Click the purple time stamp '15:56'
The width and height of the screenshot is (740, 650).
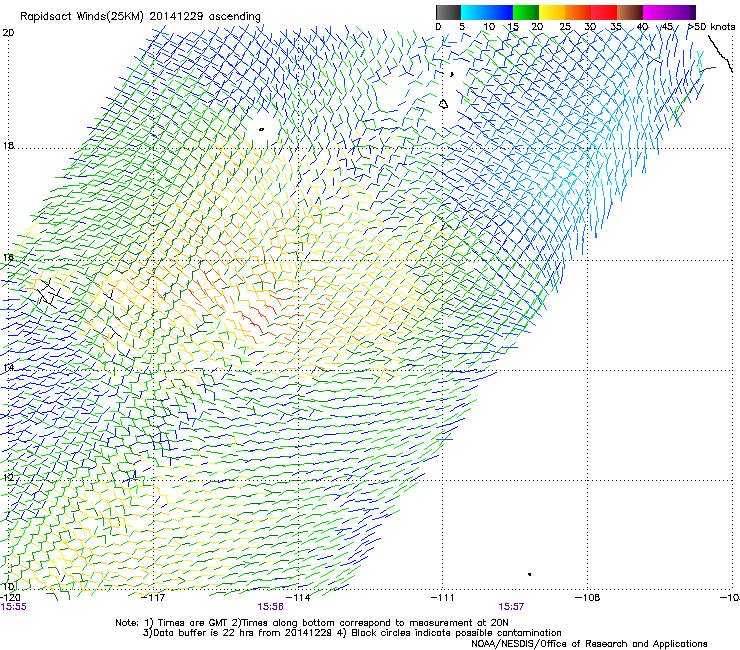tap(270, 607)
